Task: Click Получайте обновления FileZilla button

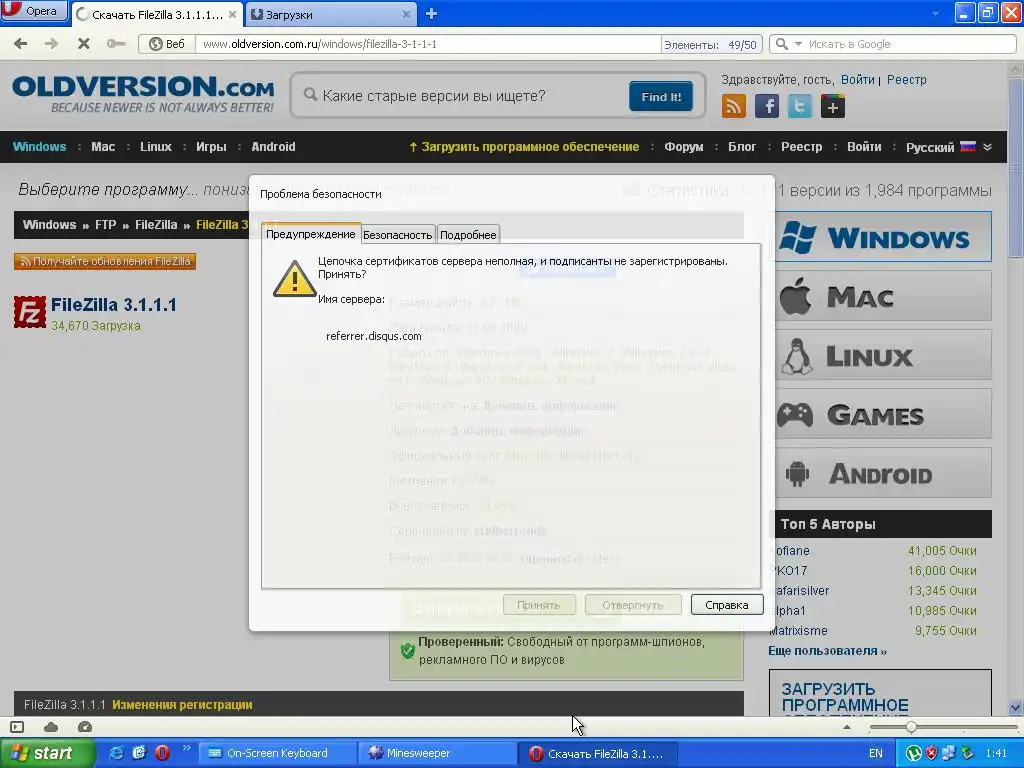Action: (x=105, y=261)
